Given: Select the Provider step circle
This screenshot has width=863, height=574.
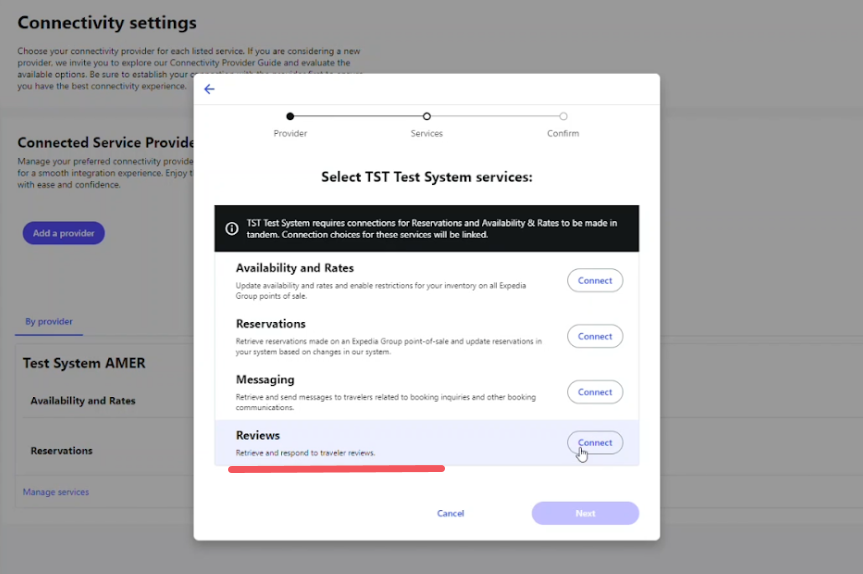Looking at the screenshot, I should 290,116.
